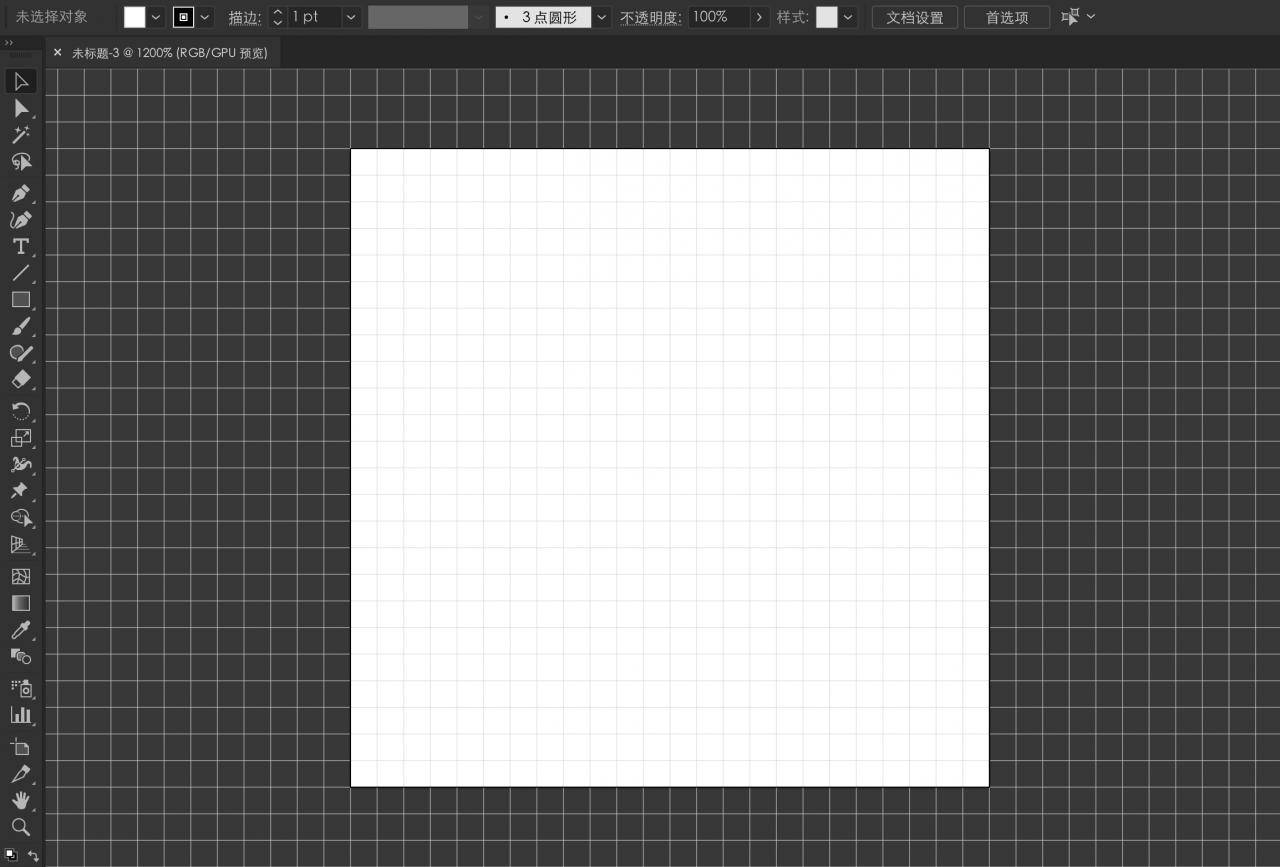Expand the opacity slider arrow
This screenshot has height=867, width=1280.
(760, 17)
